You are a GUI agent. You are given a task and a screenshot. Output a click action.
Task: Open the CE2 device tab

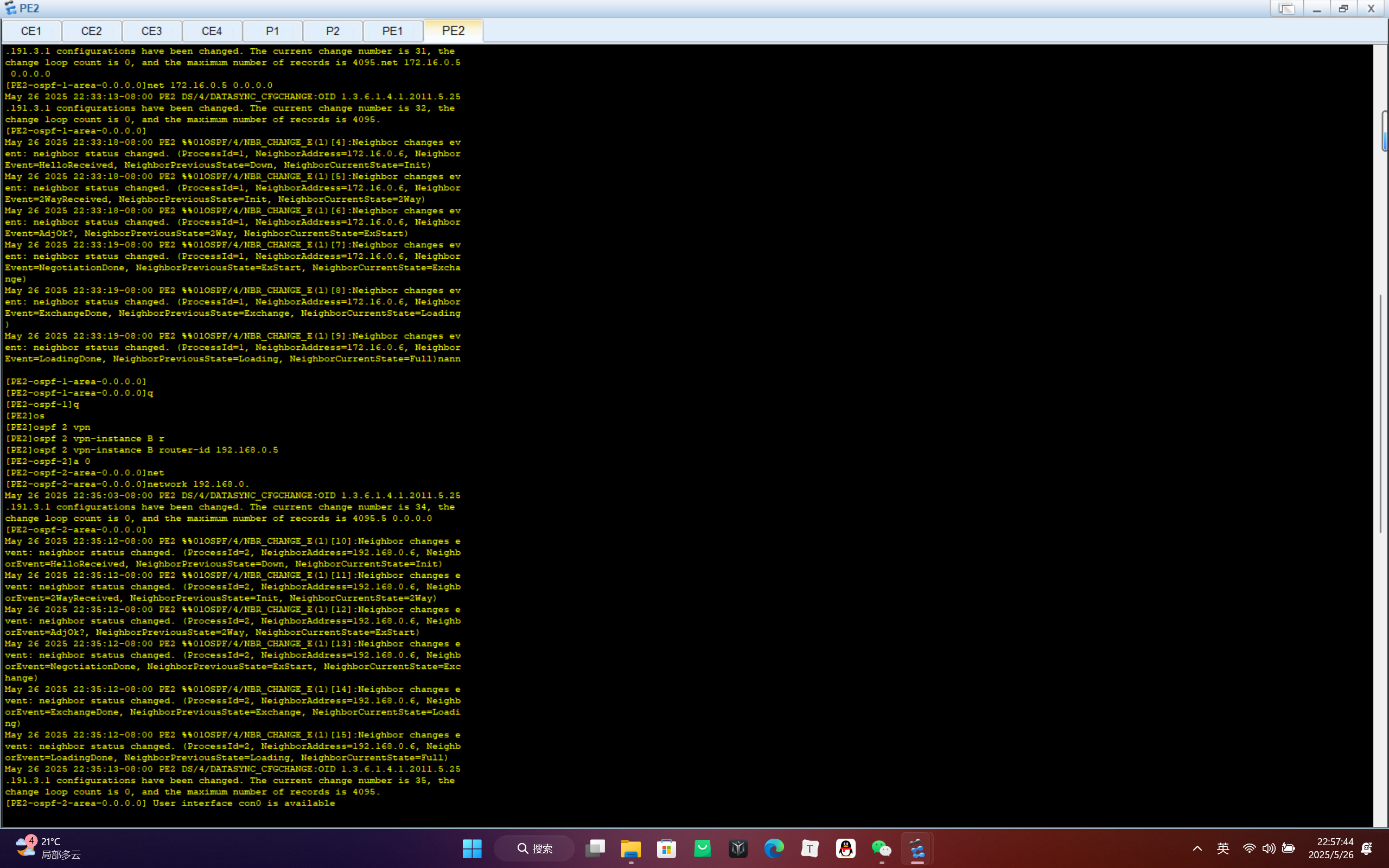point(91,31)
